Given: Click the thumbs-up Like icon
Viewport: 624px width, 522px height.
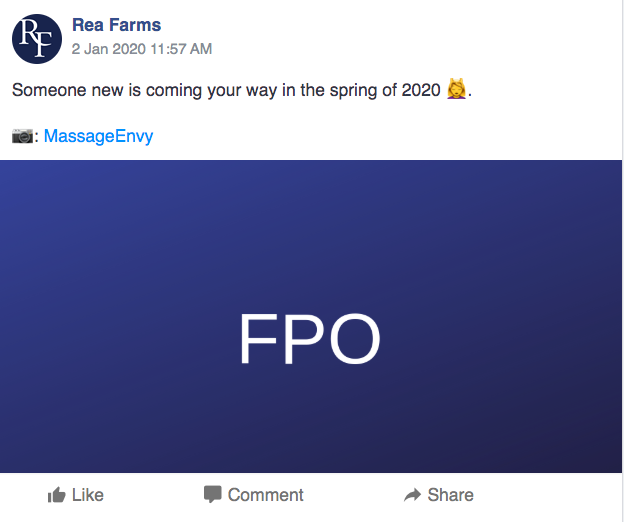Looking at the screenshot, I should point(57,494).
